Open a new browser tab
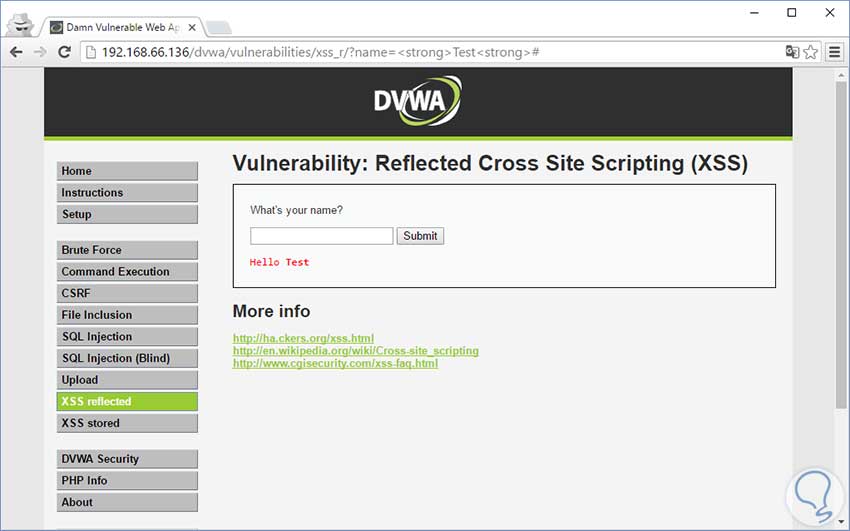Screen dimensions: 850x531 coord(219,27)
